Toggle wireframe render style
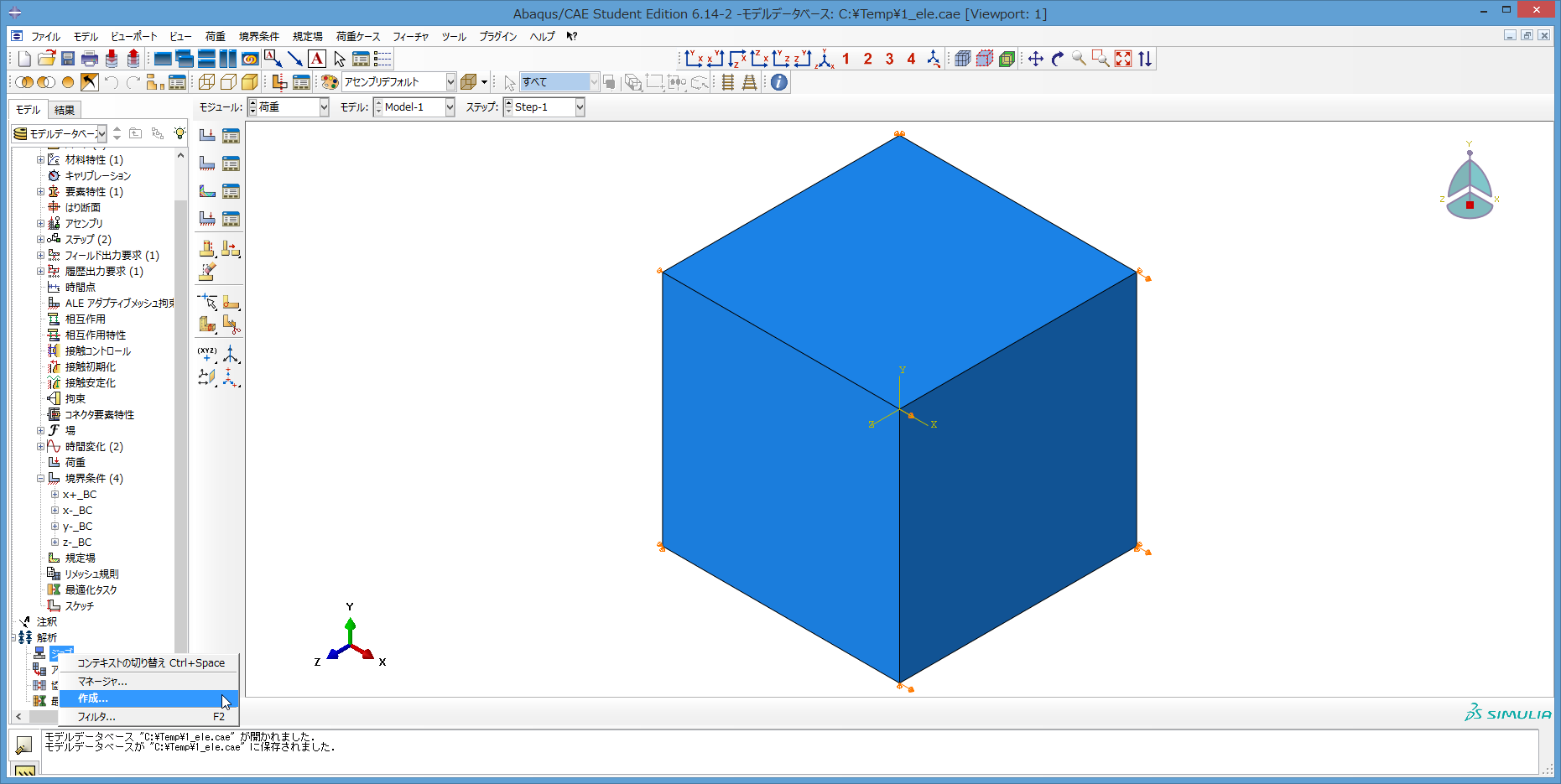 click(x=206, y=82)
